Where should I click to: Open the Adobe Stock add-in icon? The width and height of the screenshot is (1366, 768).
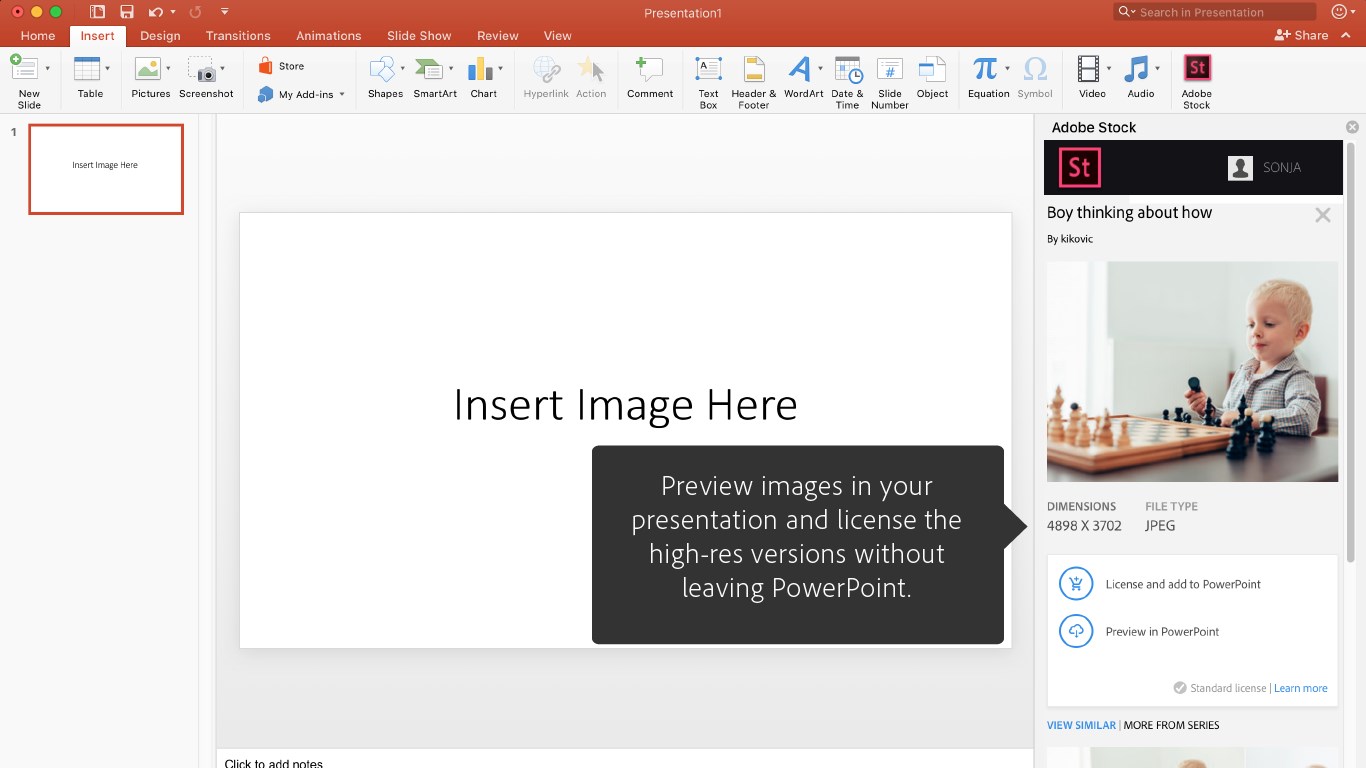(x=1196, y=69)
